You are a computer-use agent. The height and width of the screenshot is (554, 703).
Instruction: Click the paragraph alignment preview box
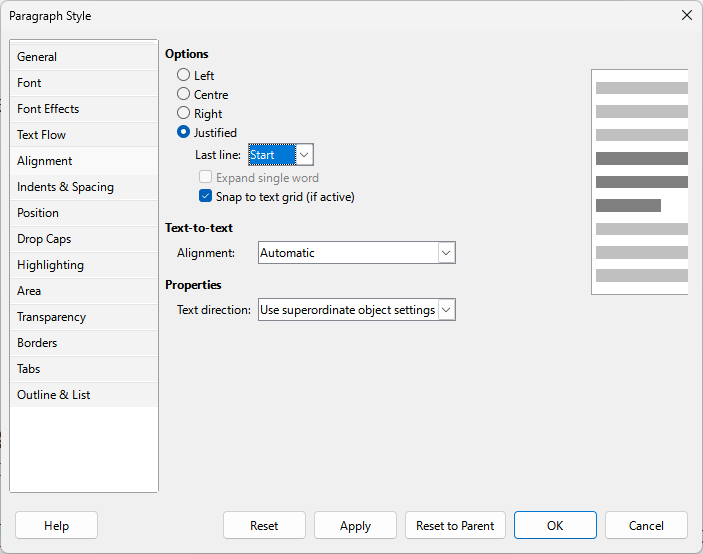(640, 182)
